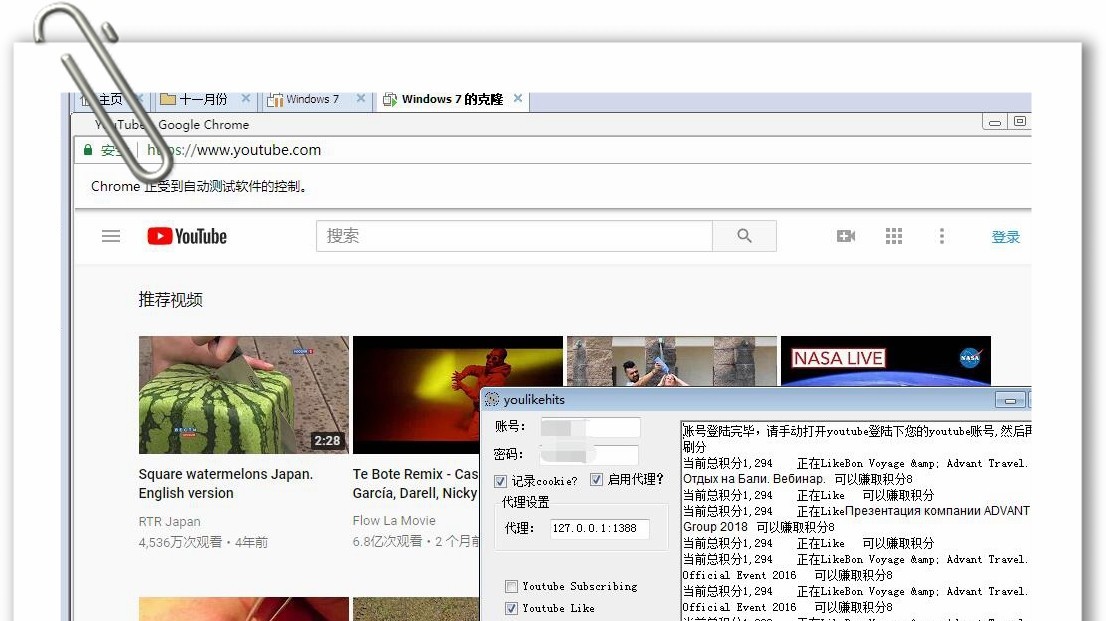Click the 4,536万次观看 view count text

pyautogui.click(x=180, y=543)
